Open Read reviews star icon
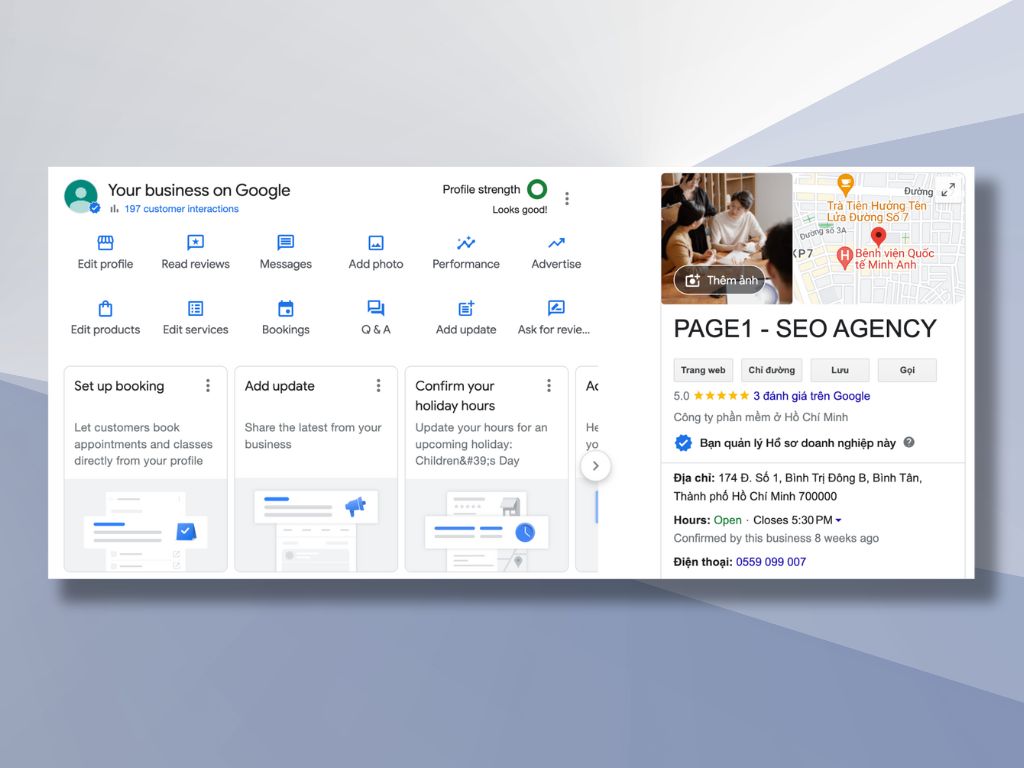 196,243
